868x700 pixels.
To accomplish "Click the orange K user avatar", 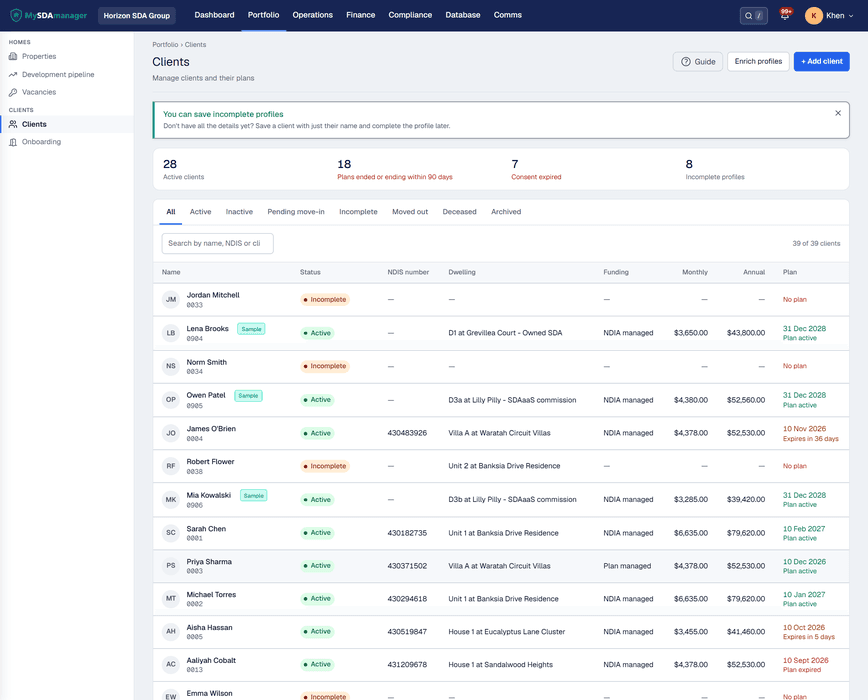I will click(813, 15).
